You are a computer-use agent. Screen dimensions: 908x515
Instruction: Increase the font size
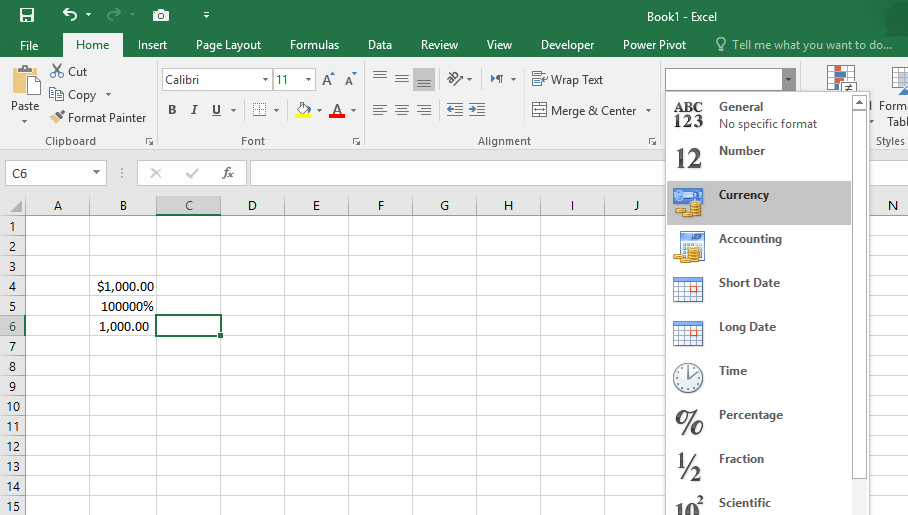coord(328,79)
